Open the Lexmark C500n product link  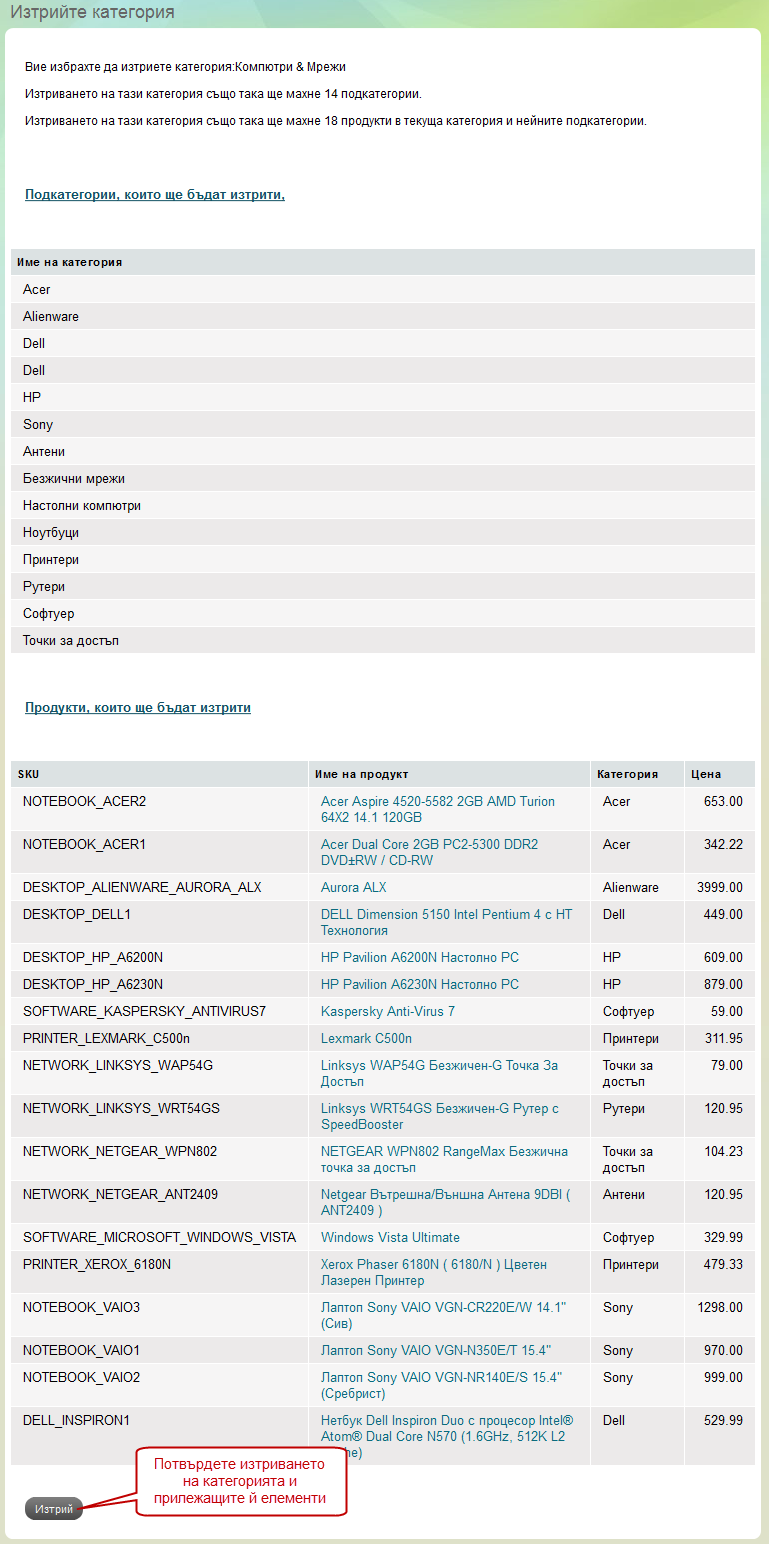tap(366, 1038)
